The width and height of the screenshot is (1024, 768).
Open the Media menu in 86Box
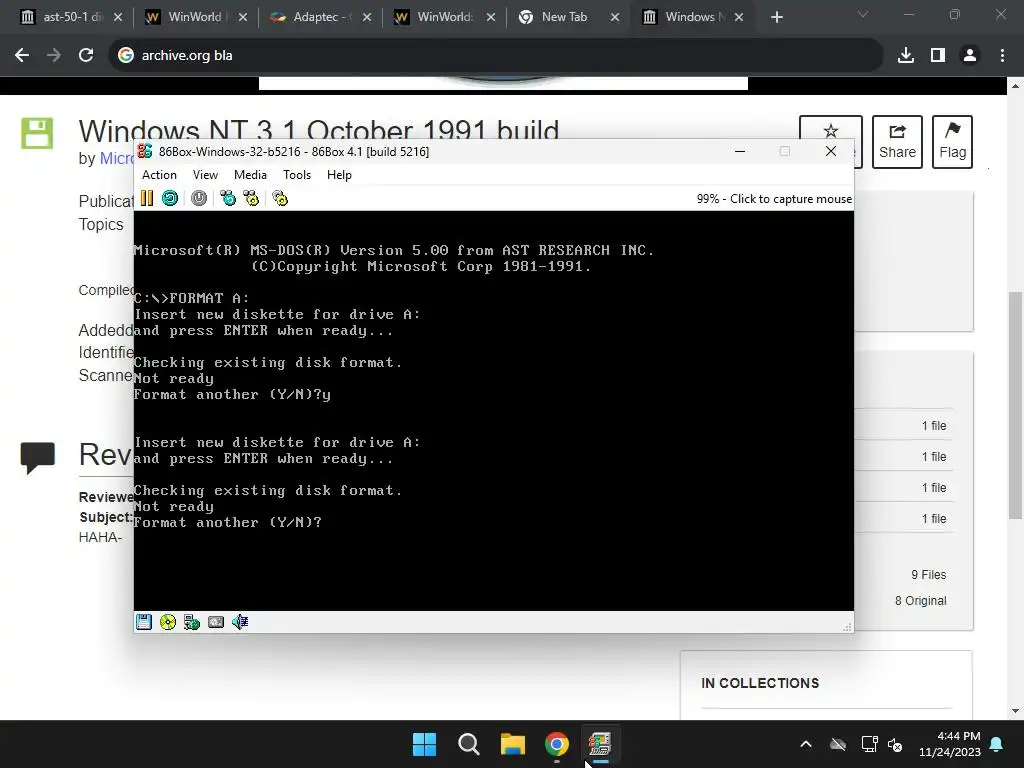(x=250, y=174)
